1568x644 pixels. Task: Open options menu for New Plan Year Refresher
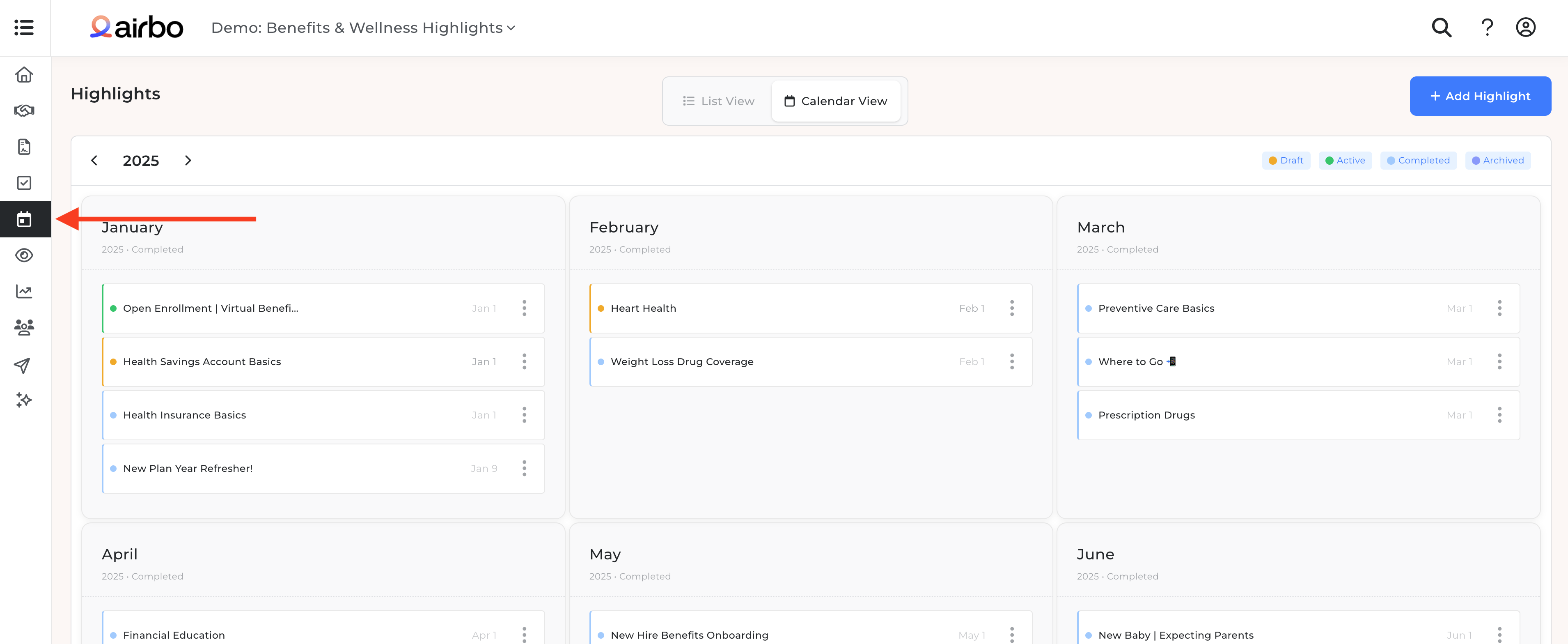pos(524,469)
